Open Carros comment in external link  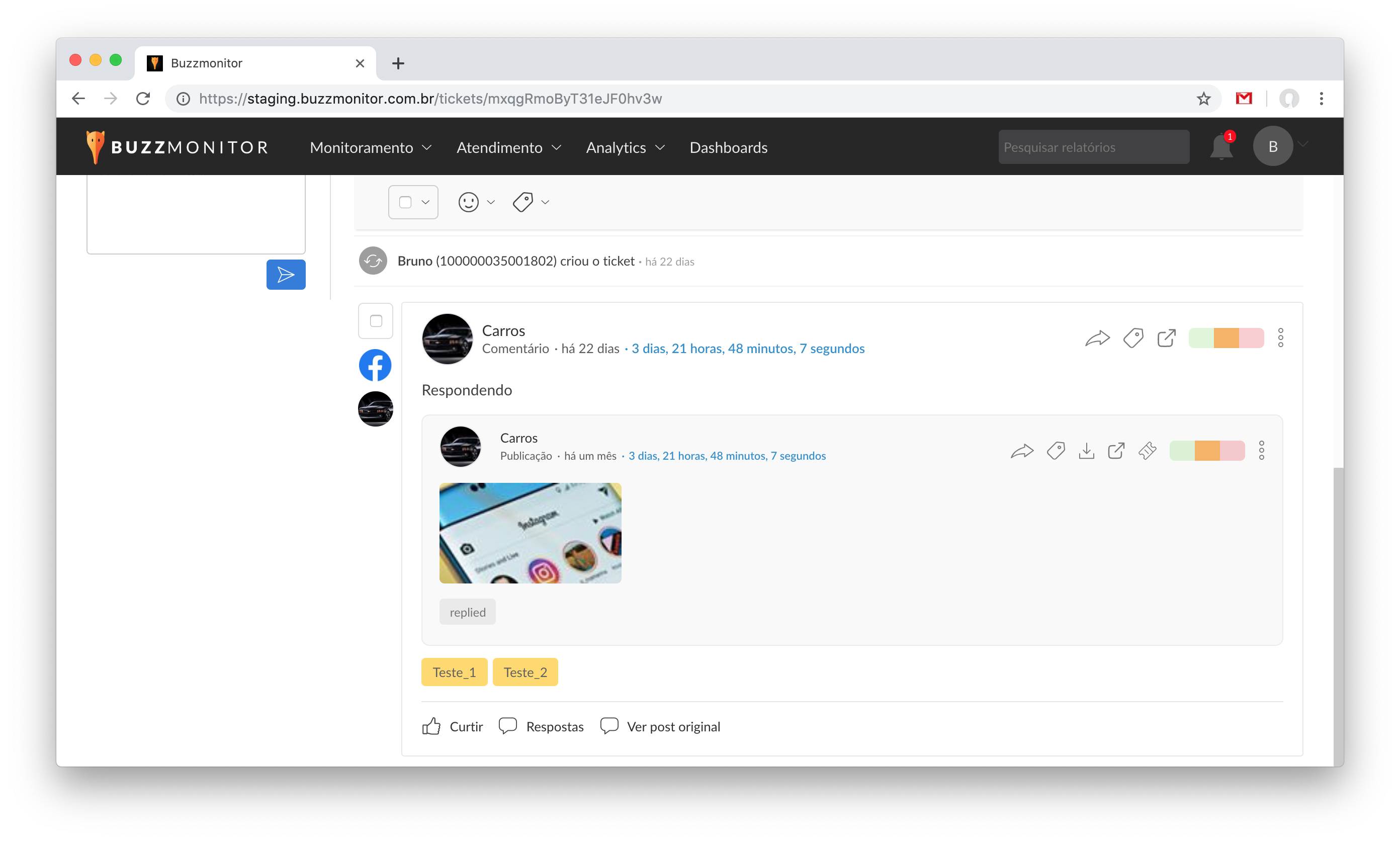(1166, 339)
